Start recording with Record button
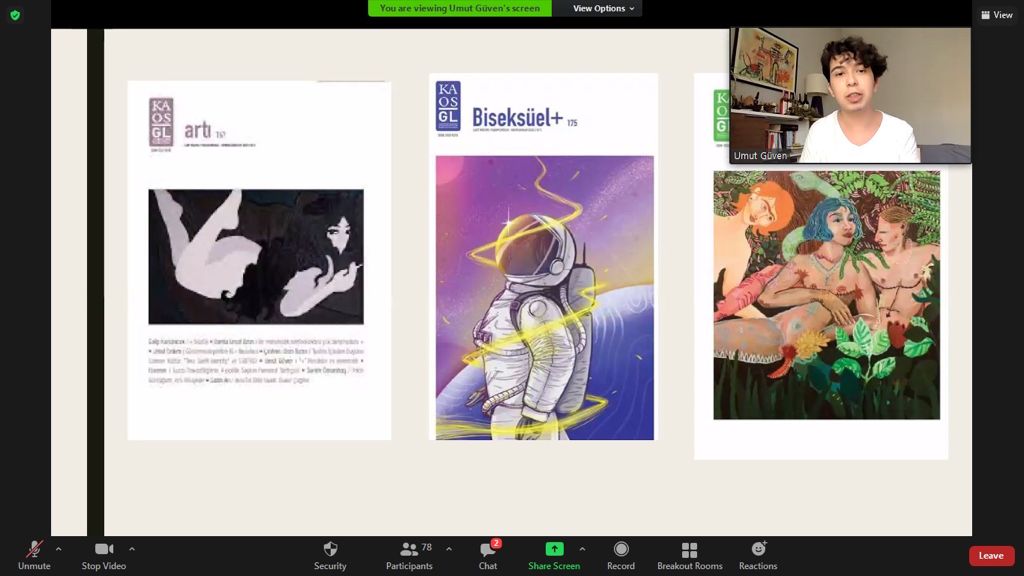The width and height of the screenshot is (1024, 576). click(620, 556)
